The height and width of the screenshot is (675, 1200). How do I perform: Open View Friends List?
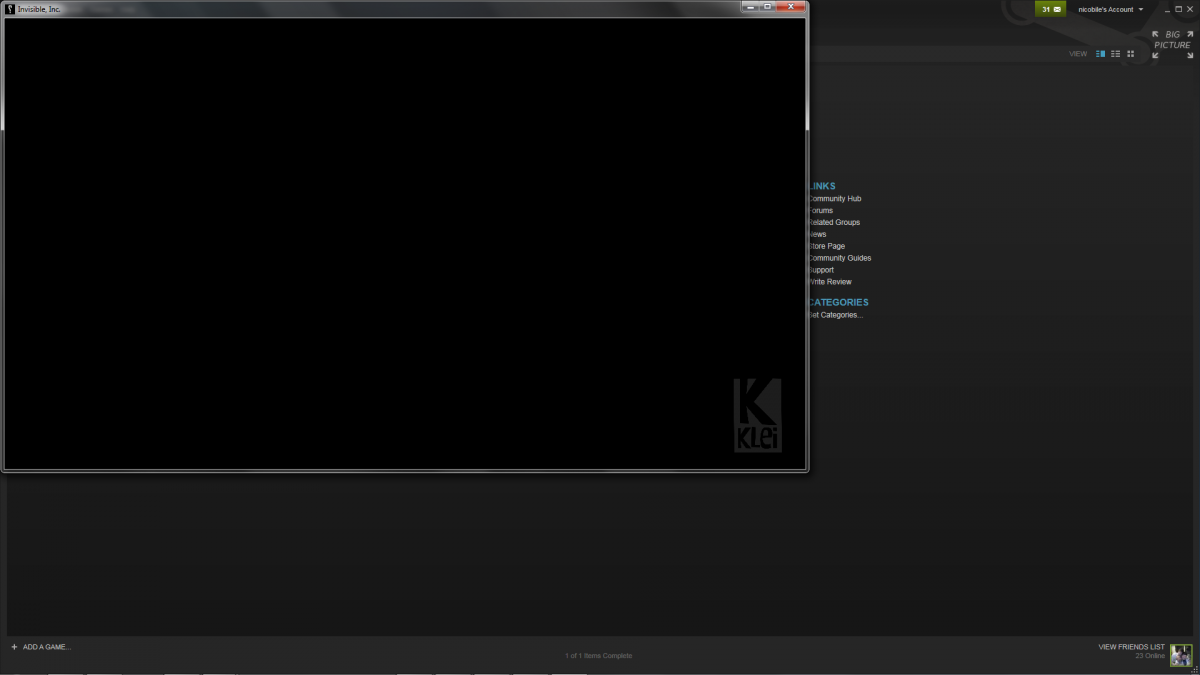click(x=1131, y=647)
